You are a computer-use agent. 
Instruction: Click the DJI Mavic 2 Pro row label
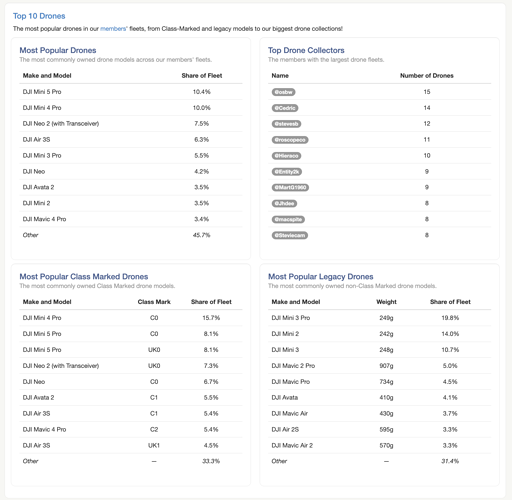coord(293,366)
